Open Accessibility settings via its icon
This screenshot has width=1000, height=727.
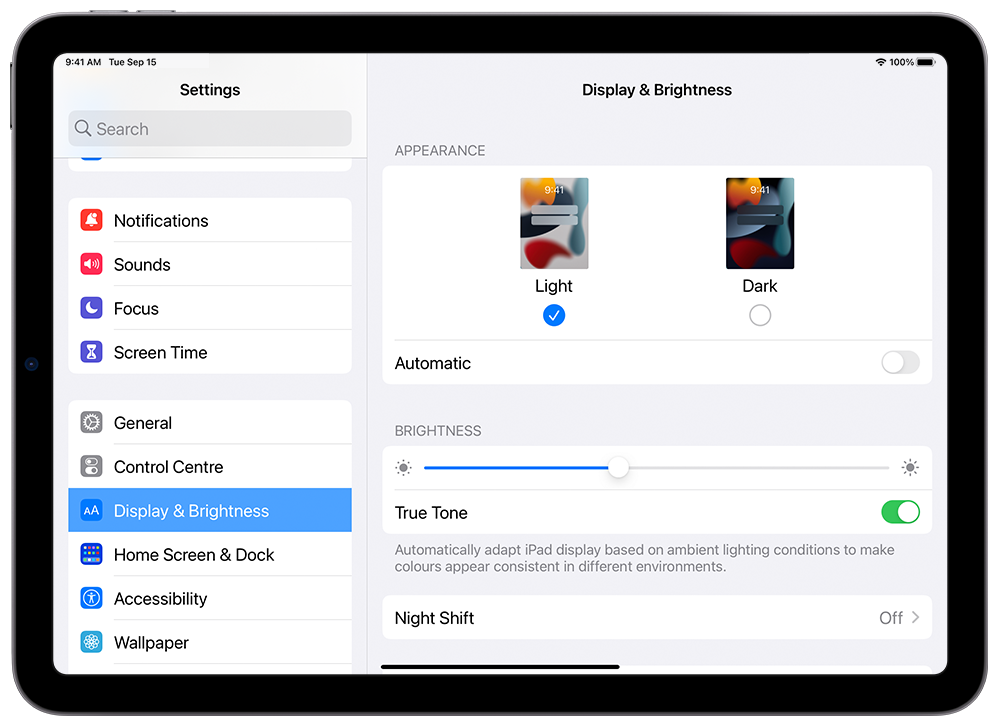coord(91,598)
